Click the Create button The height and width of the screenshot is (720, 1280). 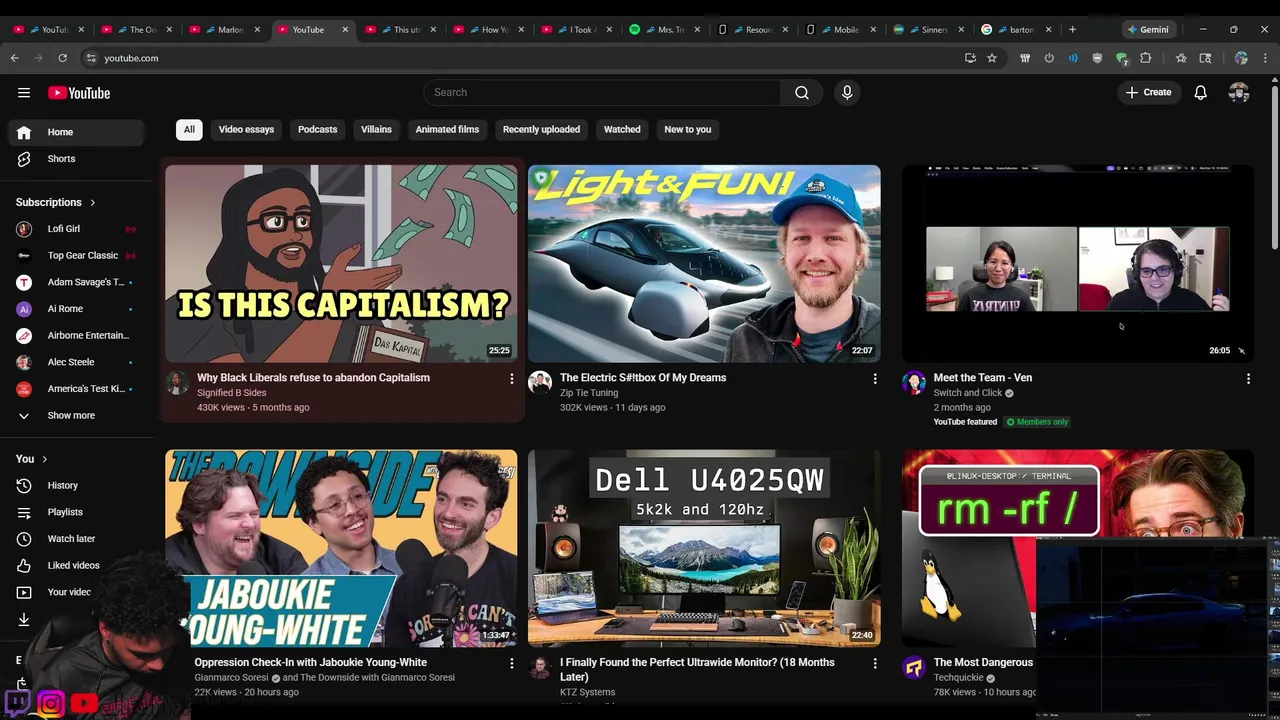(x=1148, y=92)
